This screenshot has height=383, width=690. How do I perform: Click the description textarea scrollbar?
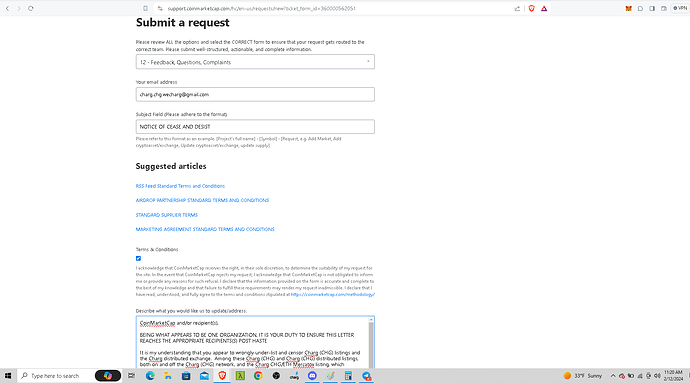(371, 342)
